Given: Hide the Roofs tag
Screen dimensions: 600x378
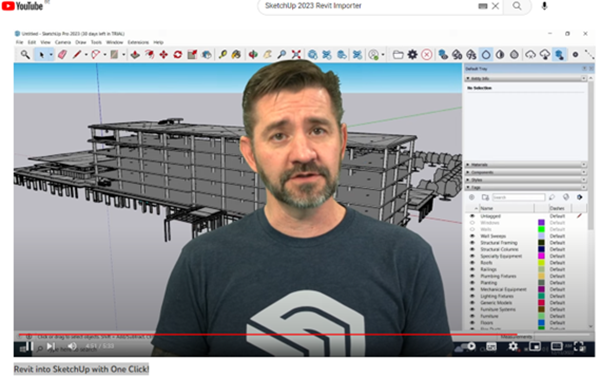Looking at the screenshot, I should pos(472,263).
